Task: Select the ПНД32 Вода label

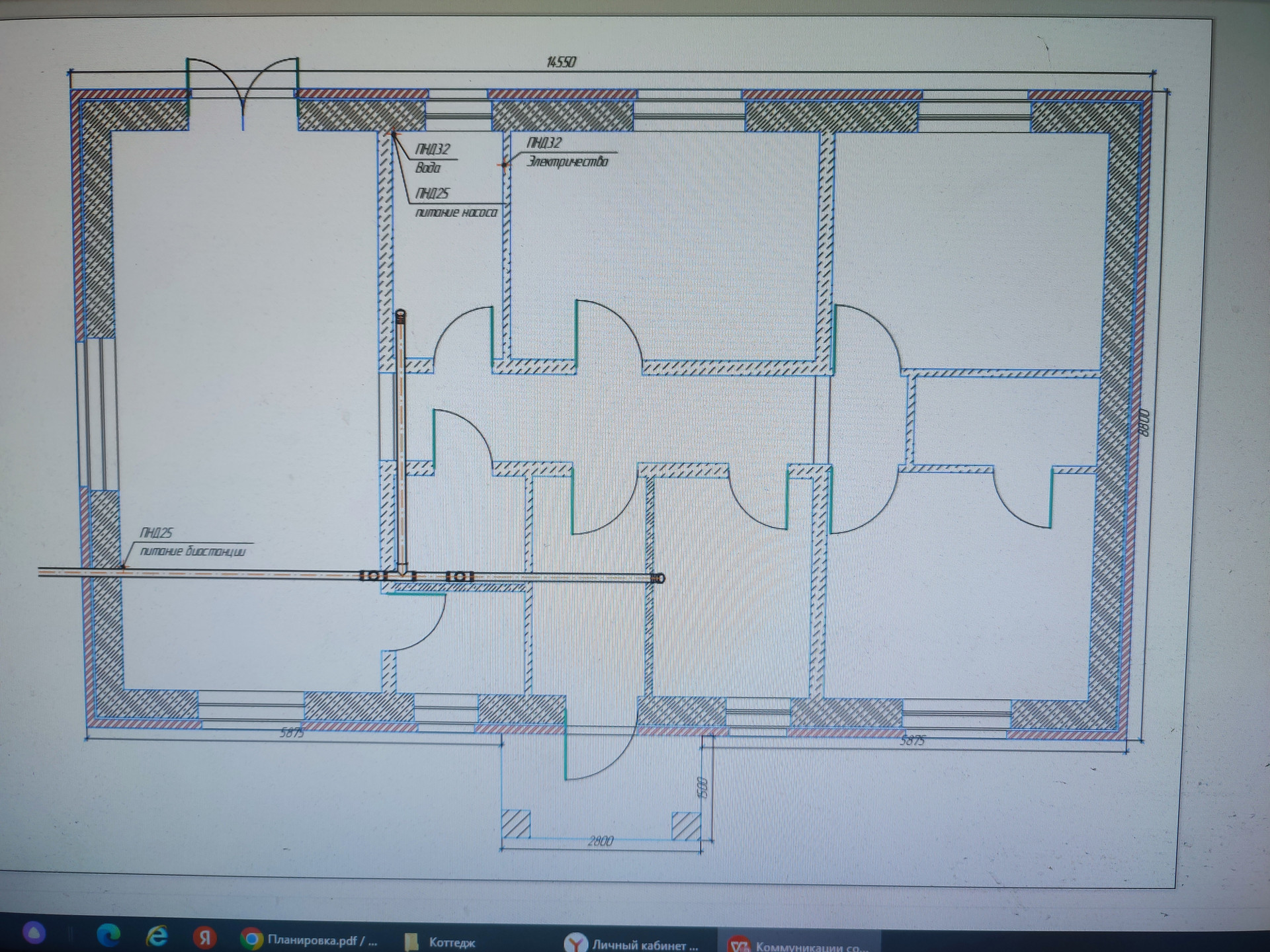Action: pos(431,158)
